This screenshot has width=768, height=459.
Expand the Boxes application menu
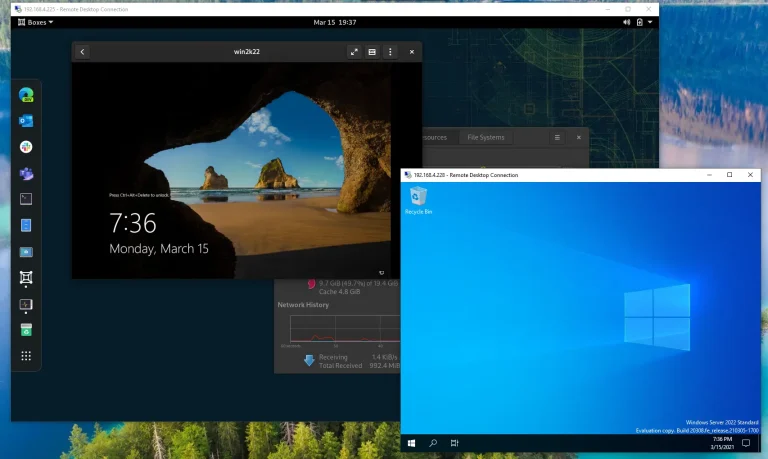pos(36,21)
